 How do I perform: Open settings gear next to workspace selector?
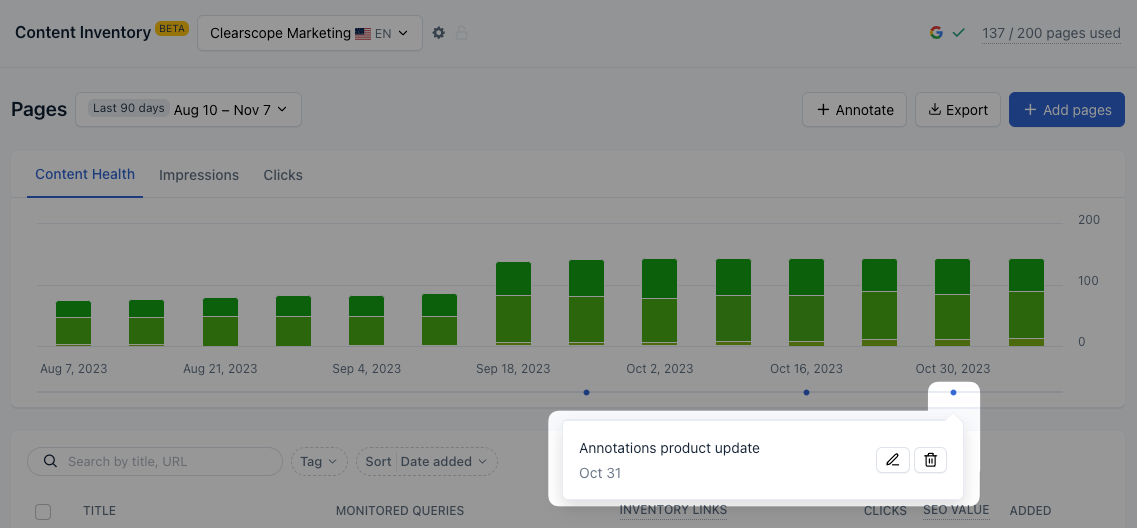pyautogui.click(x=438, y=33)
